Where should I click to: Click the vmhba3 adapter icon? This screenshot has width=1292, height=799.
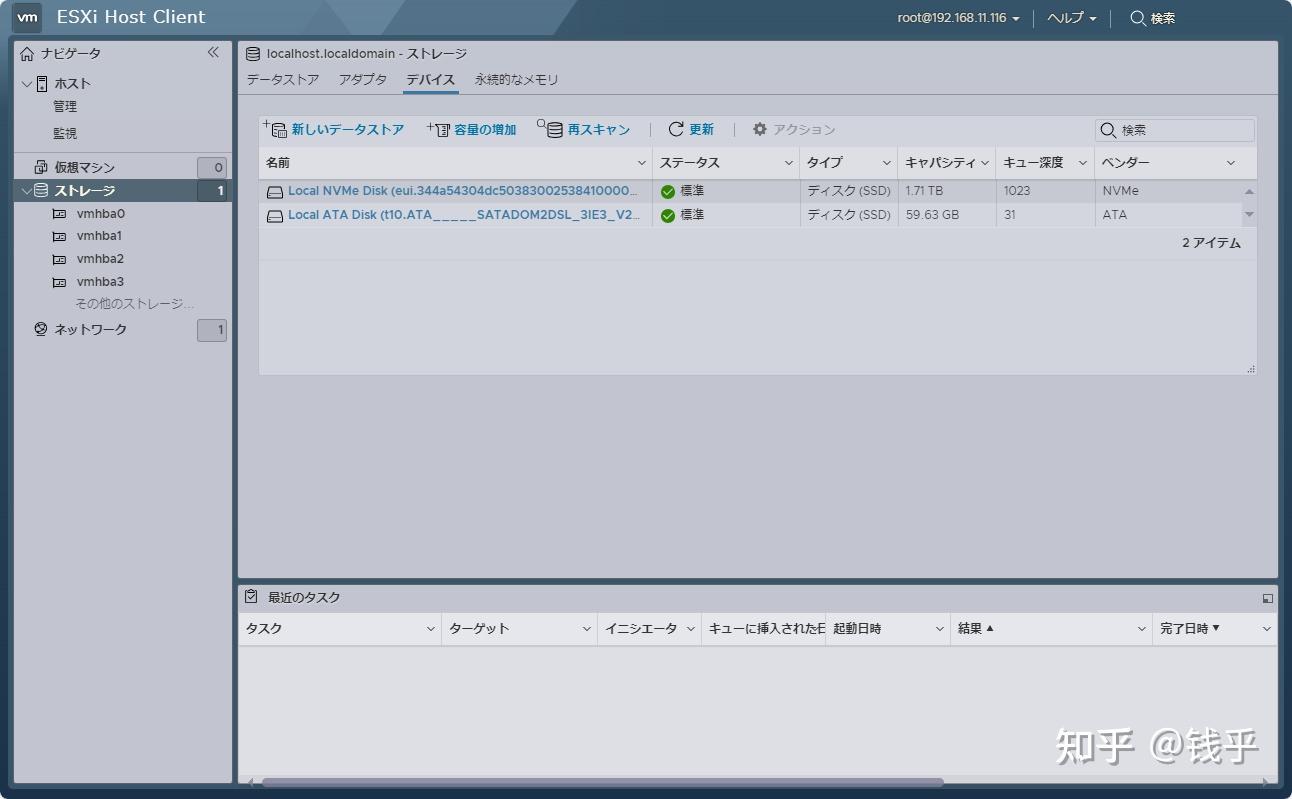click(59, 283)
